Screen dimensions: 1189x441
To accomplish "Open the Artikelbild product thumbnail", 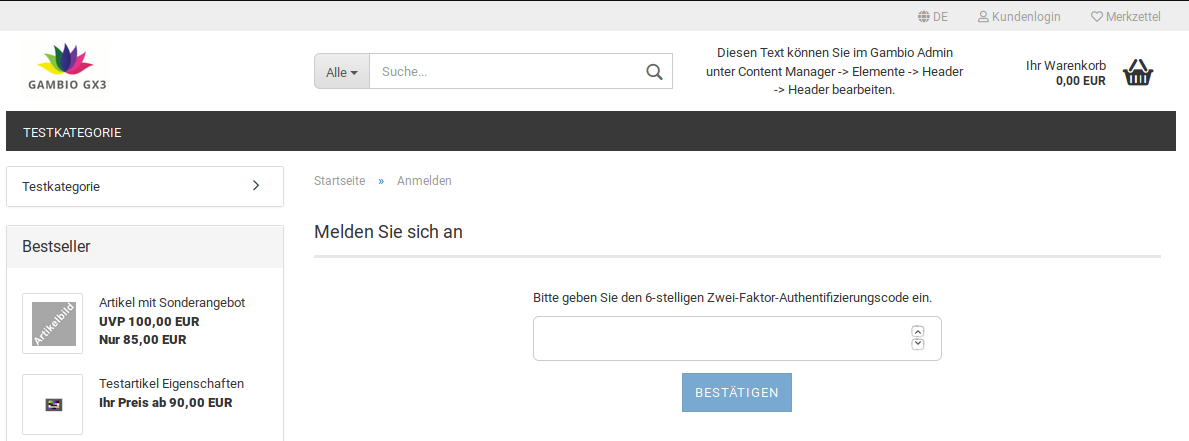I will point(53,323).
